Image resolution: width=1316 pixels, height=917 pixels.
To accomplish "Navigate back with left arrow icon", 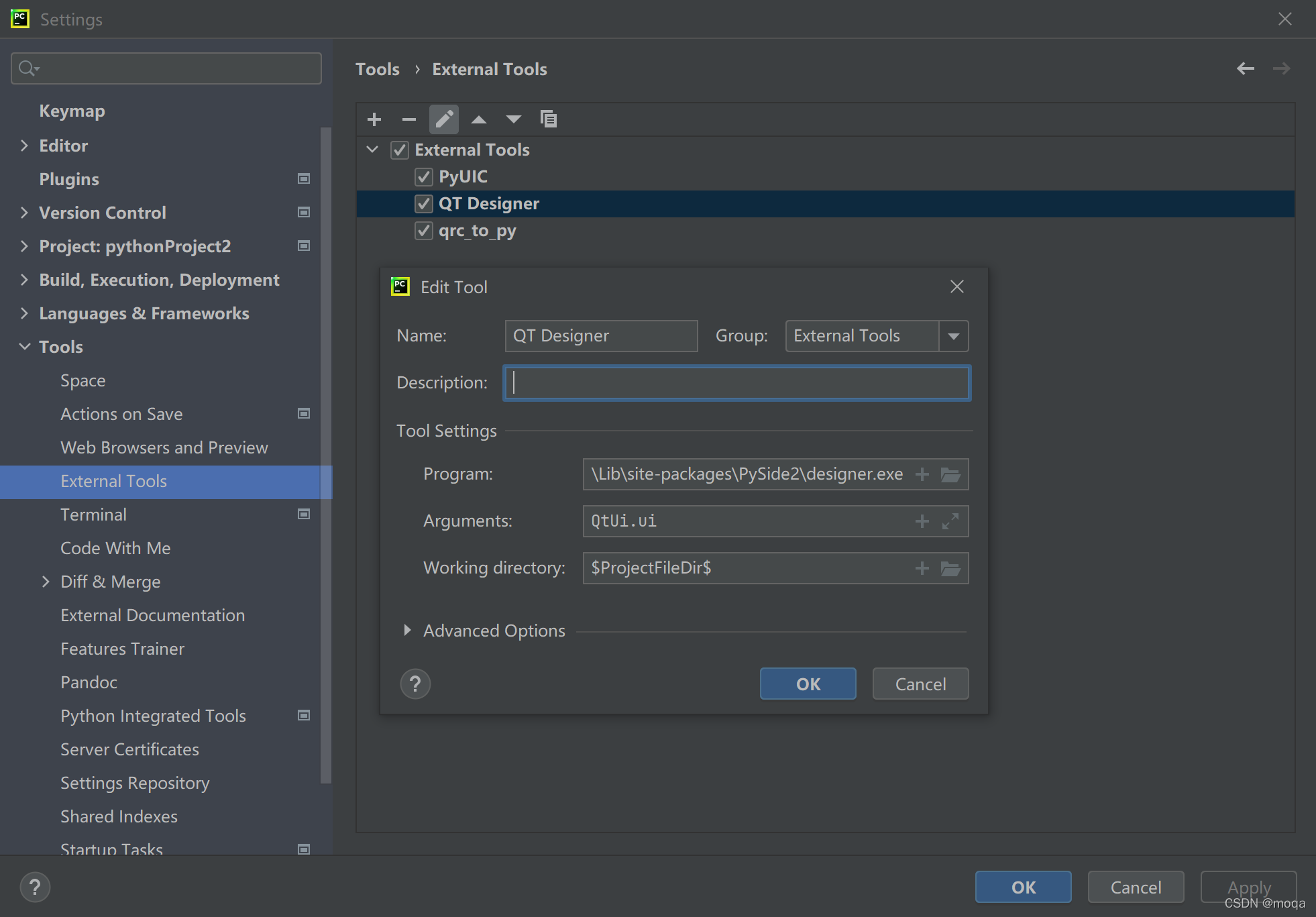I will click(x=1246, y=68).
